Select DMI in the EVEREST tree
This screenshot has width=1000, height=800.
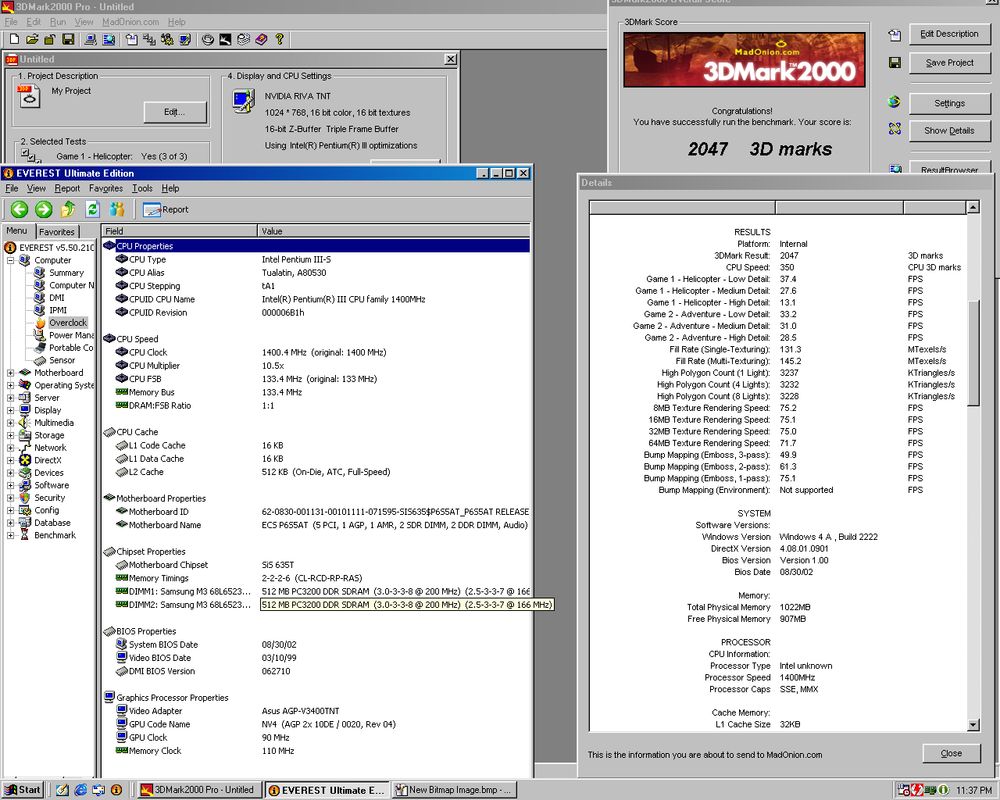(57, 297)
